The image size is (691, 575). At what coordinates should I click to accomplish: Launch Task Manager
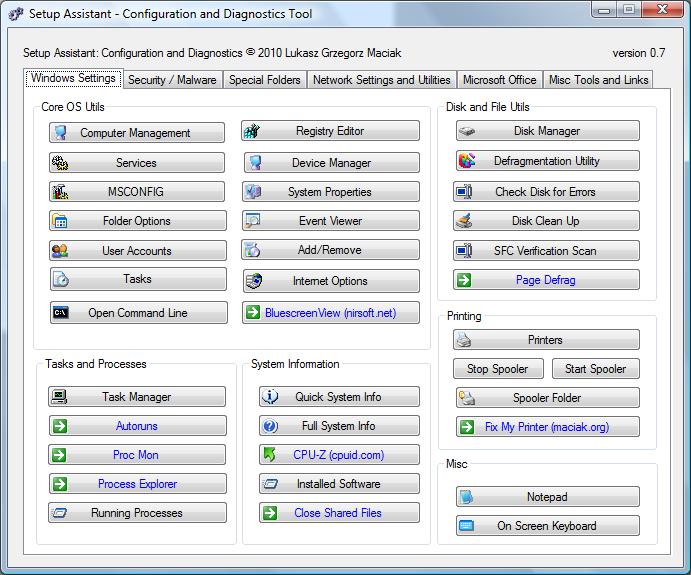[x=137, y=397]
